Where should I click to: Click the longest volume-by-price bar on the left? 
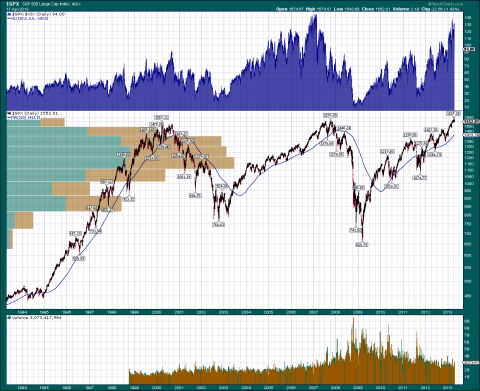pyautogui.click(x=120, y=163)
